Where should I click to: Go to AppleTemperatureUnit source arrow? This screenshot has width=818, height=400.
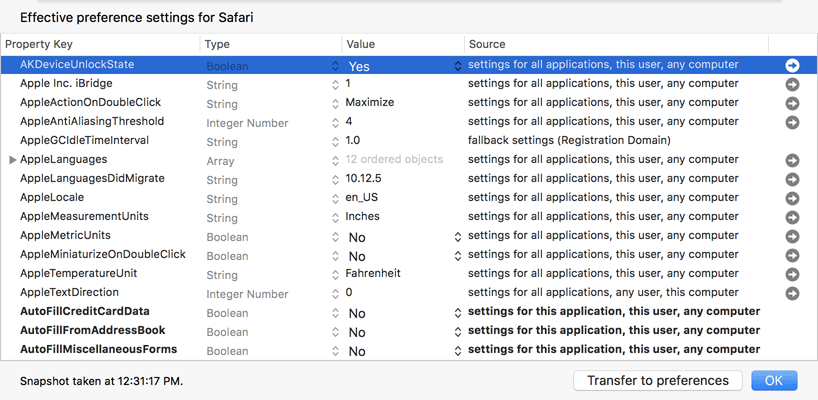[x=792, y=274]
